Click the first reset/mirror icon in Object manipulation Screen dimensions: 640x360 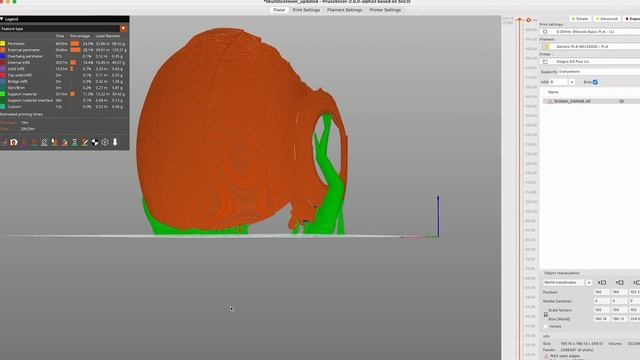602,282
